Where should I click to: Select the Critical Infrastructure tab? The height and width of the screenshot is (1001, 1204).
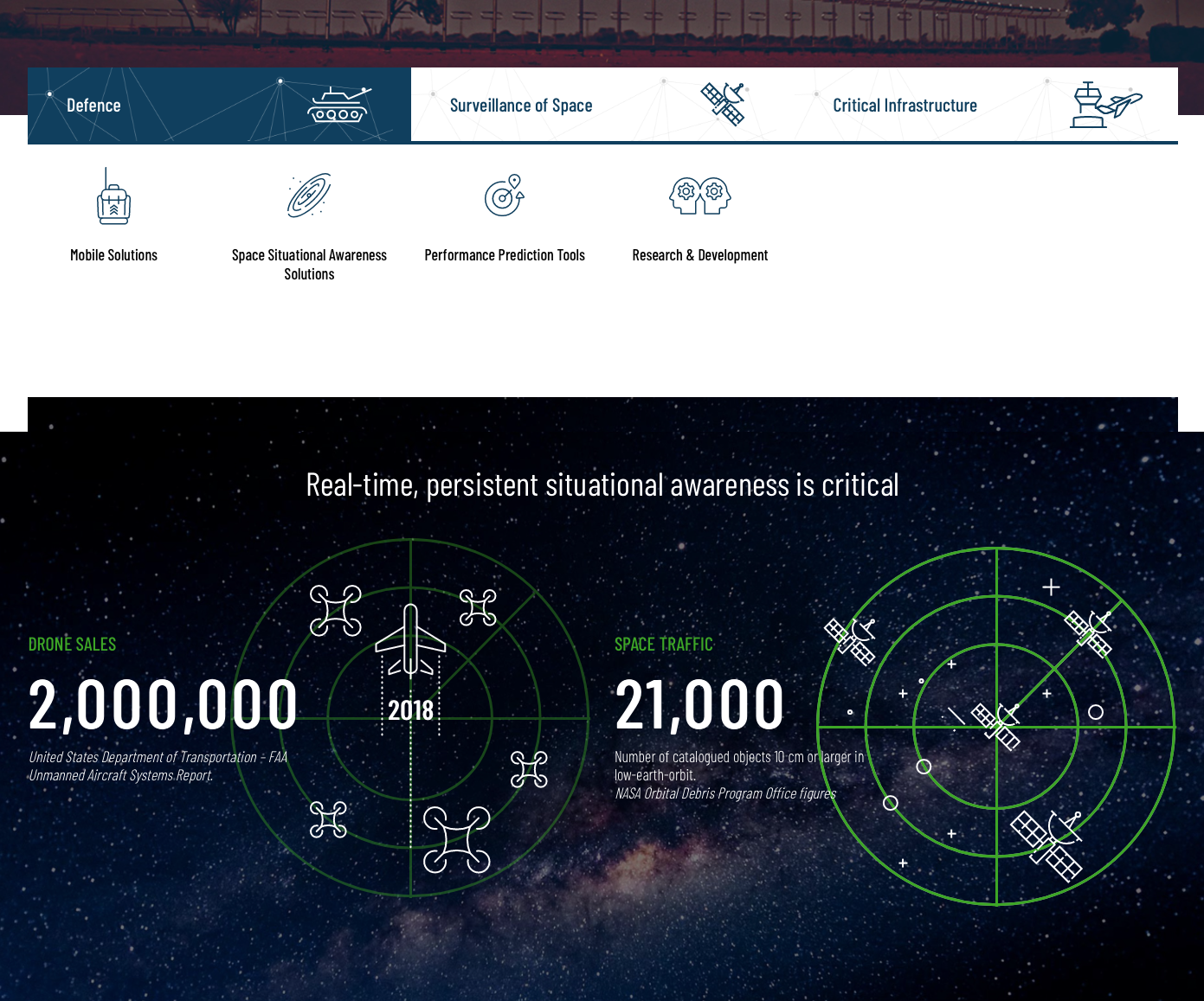(905, 106)
